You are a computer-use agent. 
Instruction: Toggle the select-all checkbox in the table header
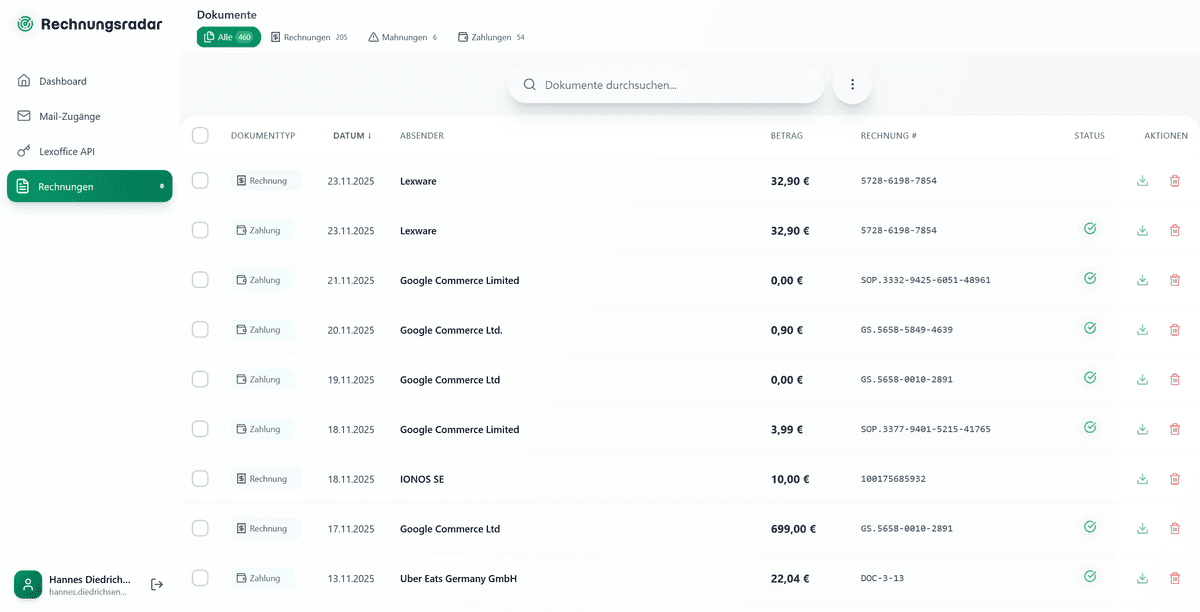click(x=200, y=135)
